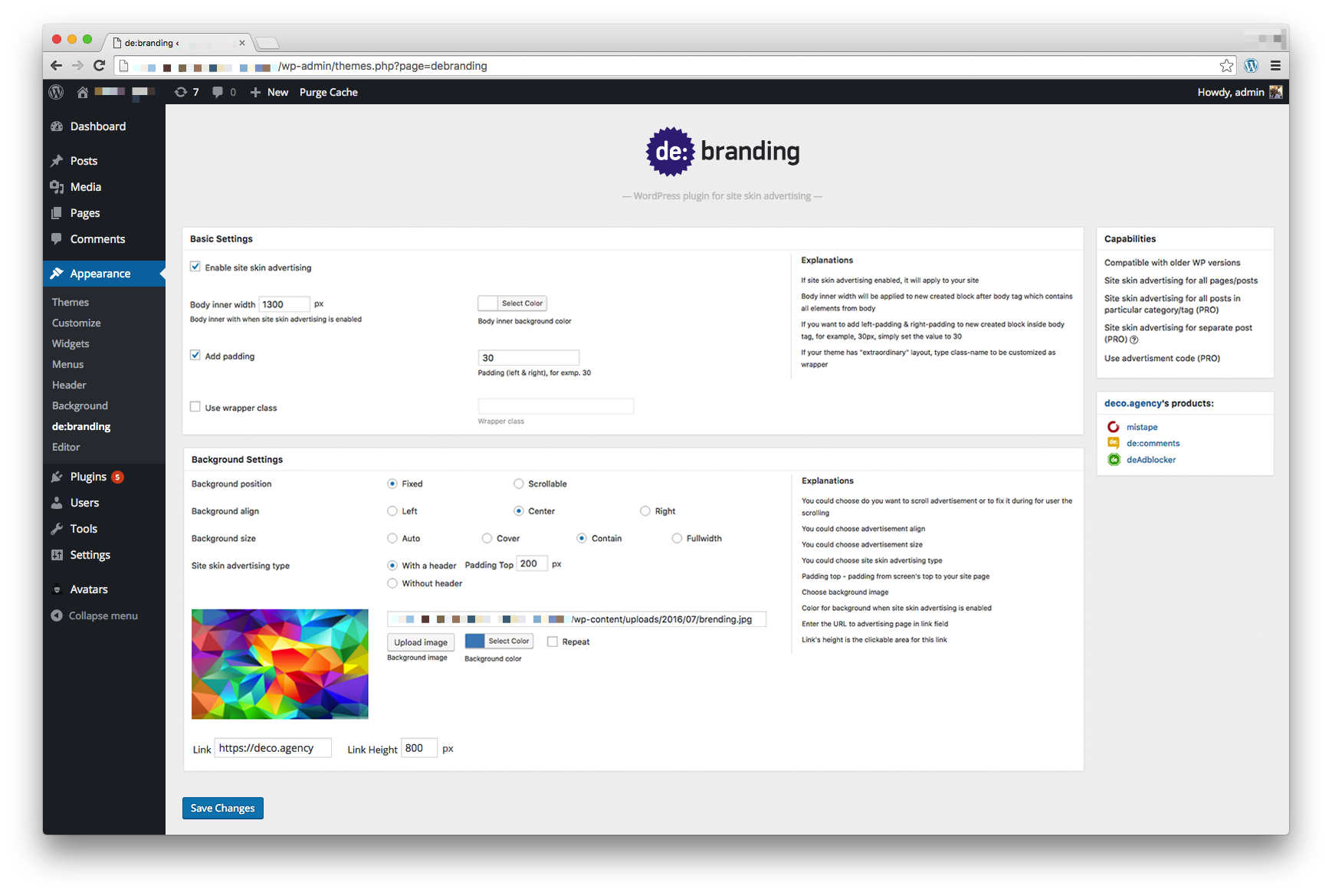Screen dimensions: 1332x896
Task: Click the Upload image button
Action: [421, 642]
